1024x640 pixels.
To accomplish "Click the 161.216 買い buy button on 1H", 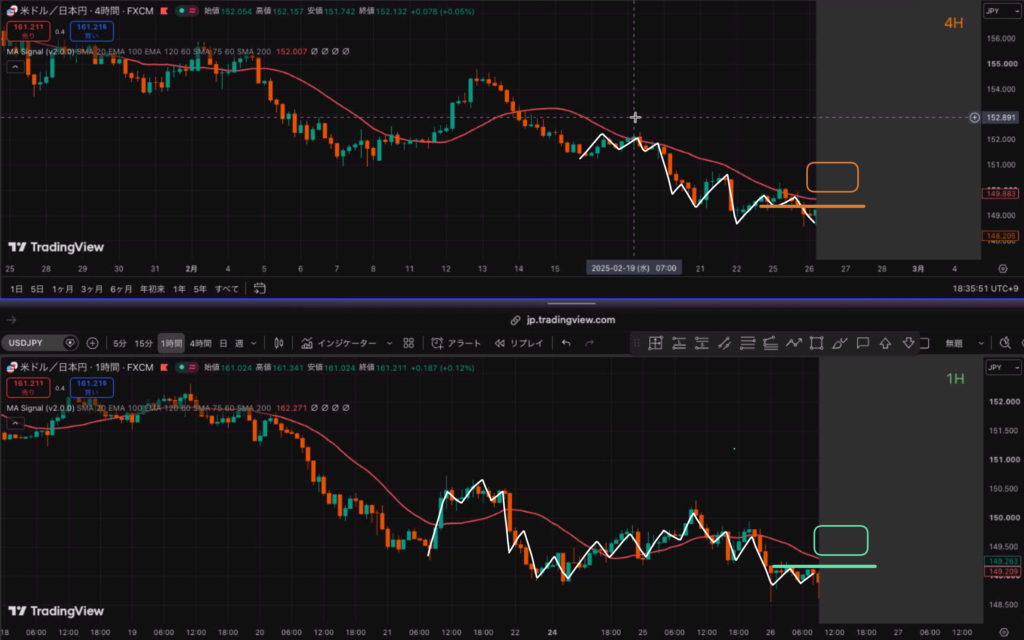I will click(x=91, y=388).
